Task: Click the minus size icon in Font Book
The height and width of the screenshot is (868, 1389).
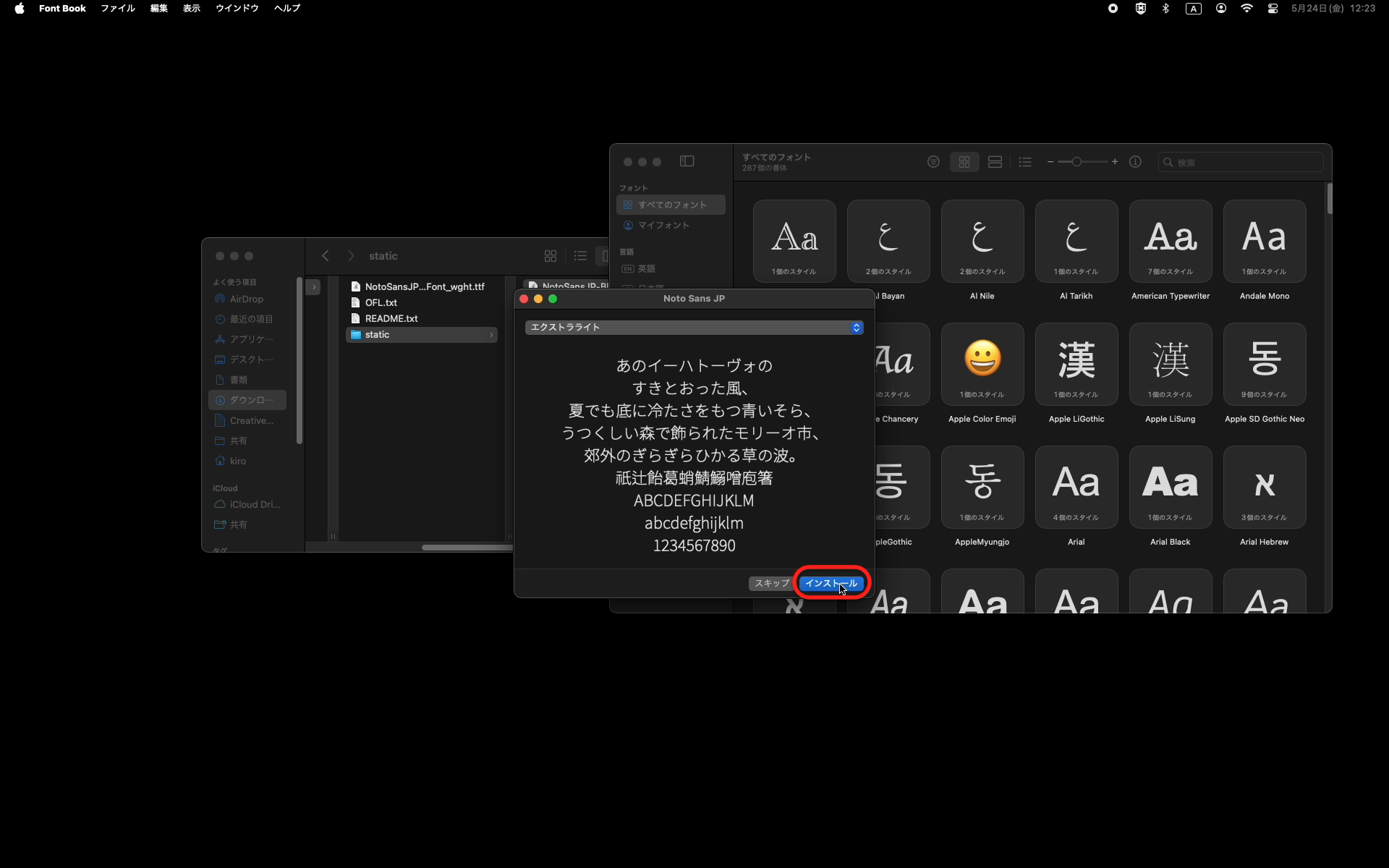Action: 1050,162
